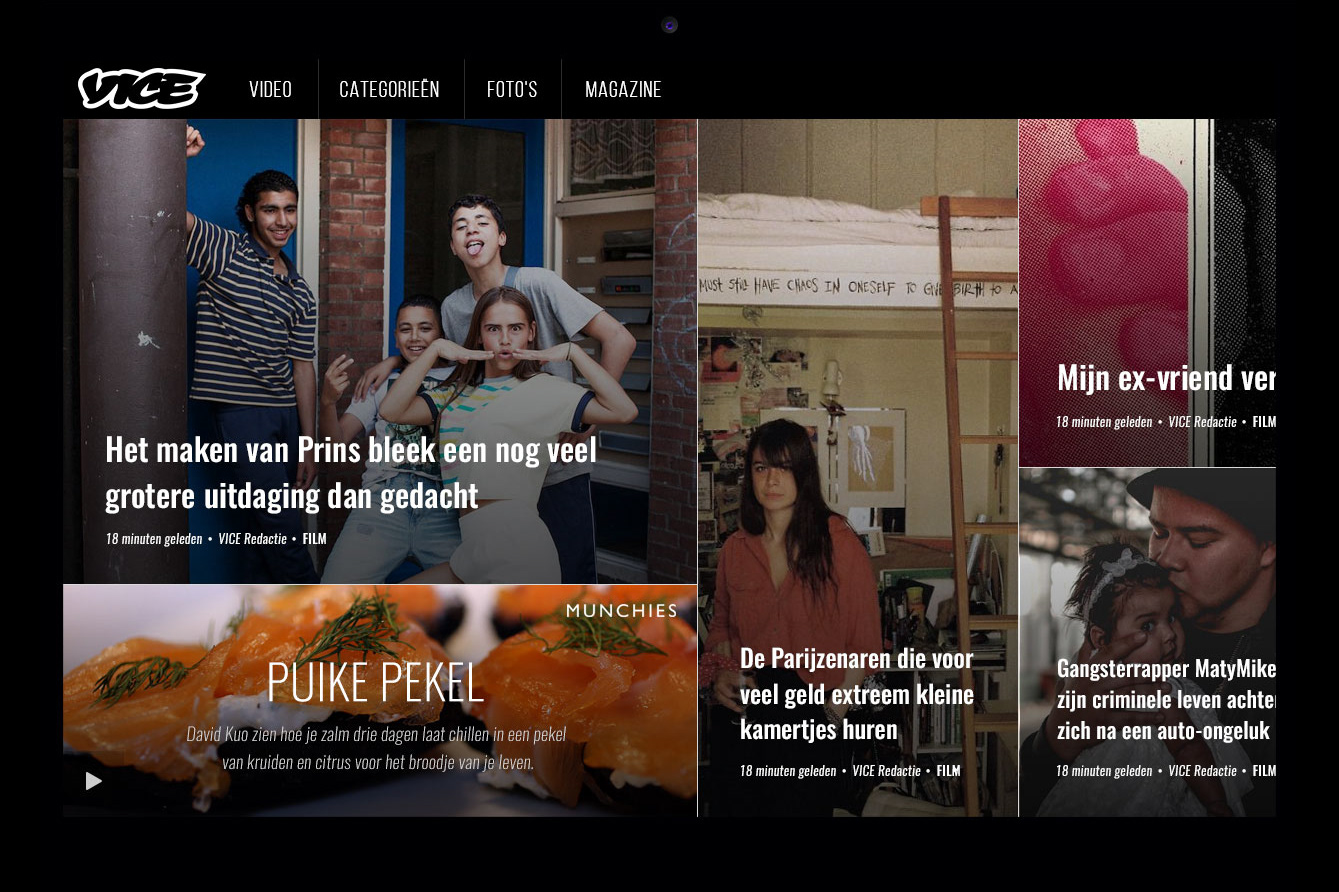
Task: Open the Puike Pekel title
Action: click(x=376, y=683)
